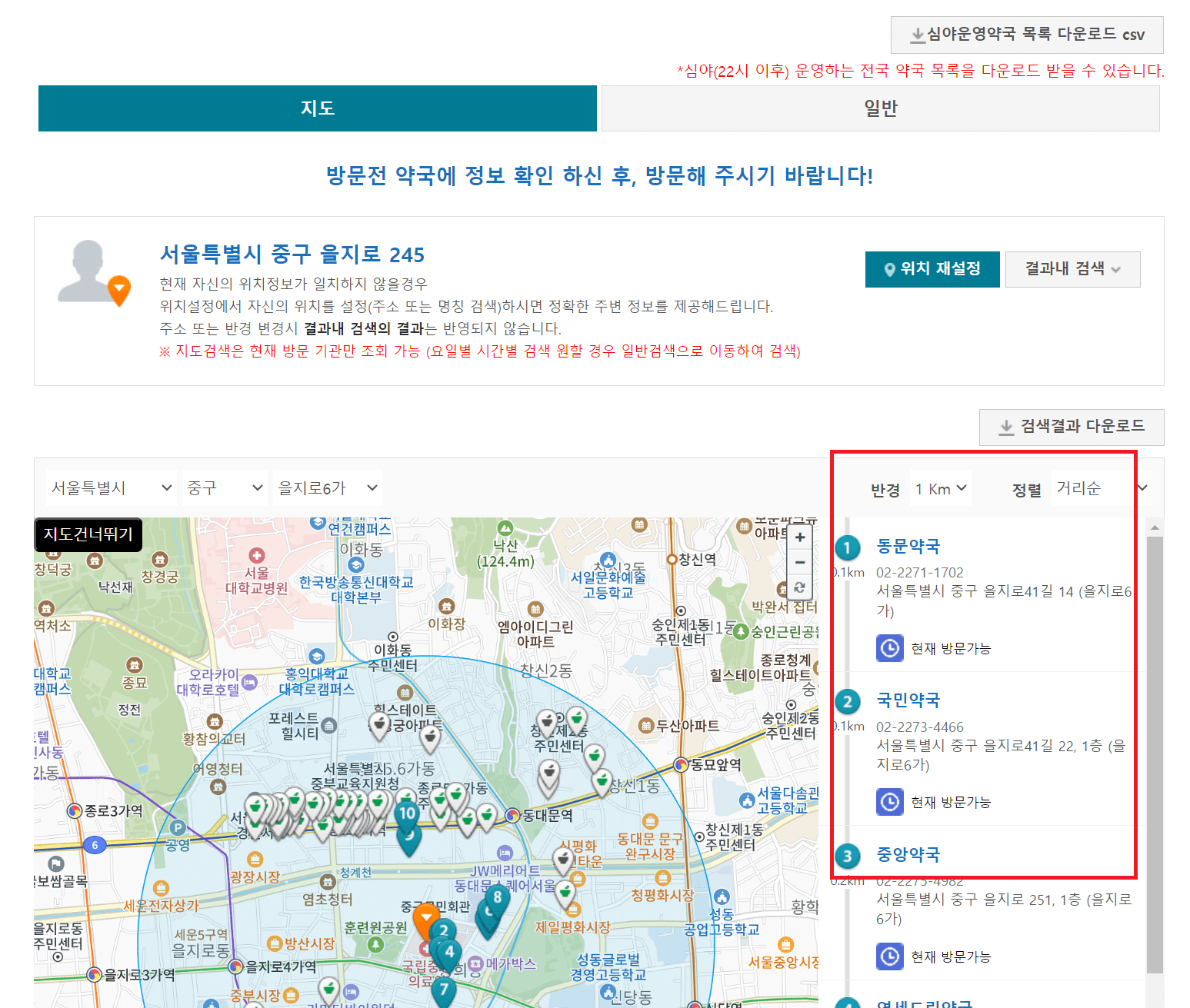This screenshot has width=1190, height=1008.
Task: Click grey pharmacy marker near 신평화타운
Action: coord(563,860)
